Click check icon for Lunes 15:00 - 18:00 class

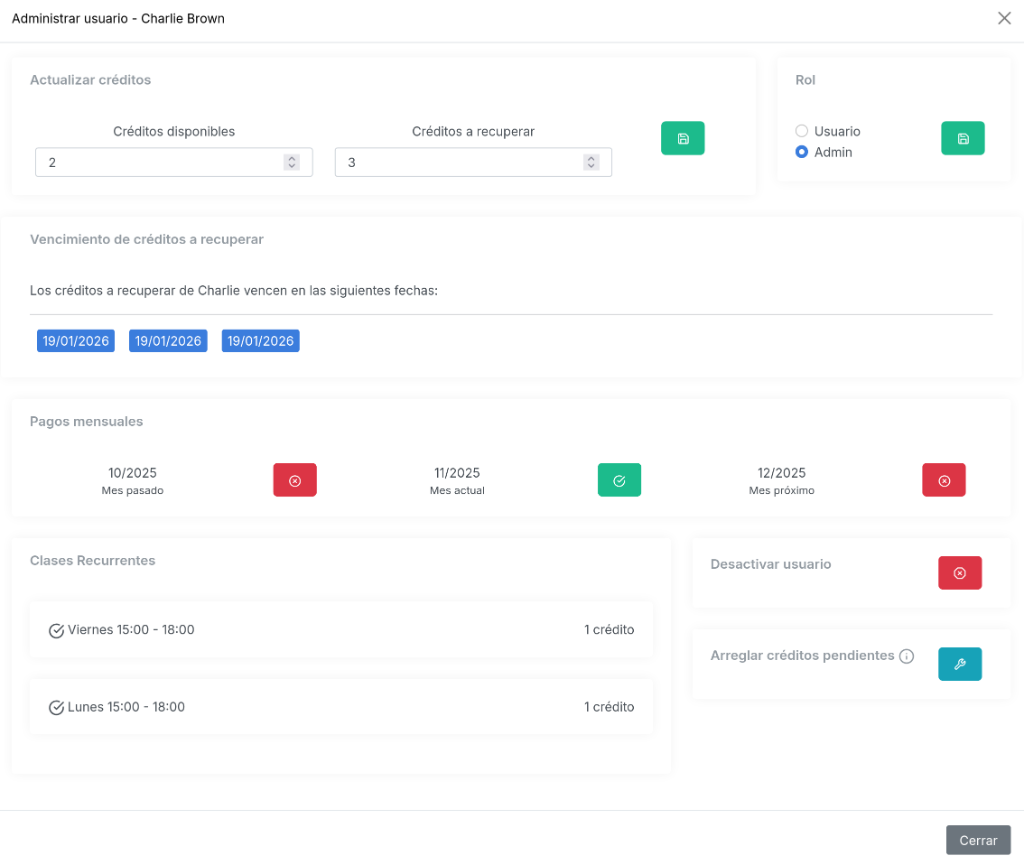click(x=57, y=707)
